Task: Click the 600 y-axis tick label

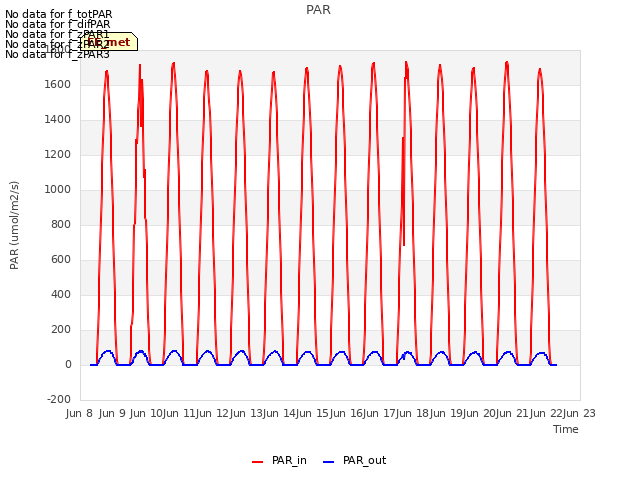Action: [61, 260]
